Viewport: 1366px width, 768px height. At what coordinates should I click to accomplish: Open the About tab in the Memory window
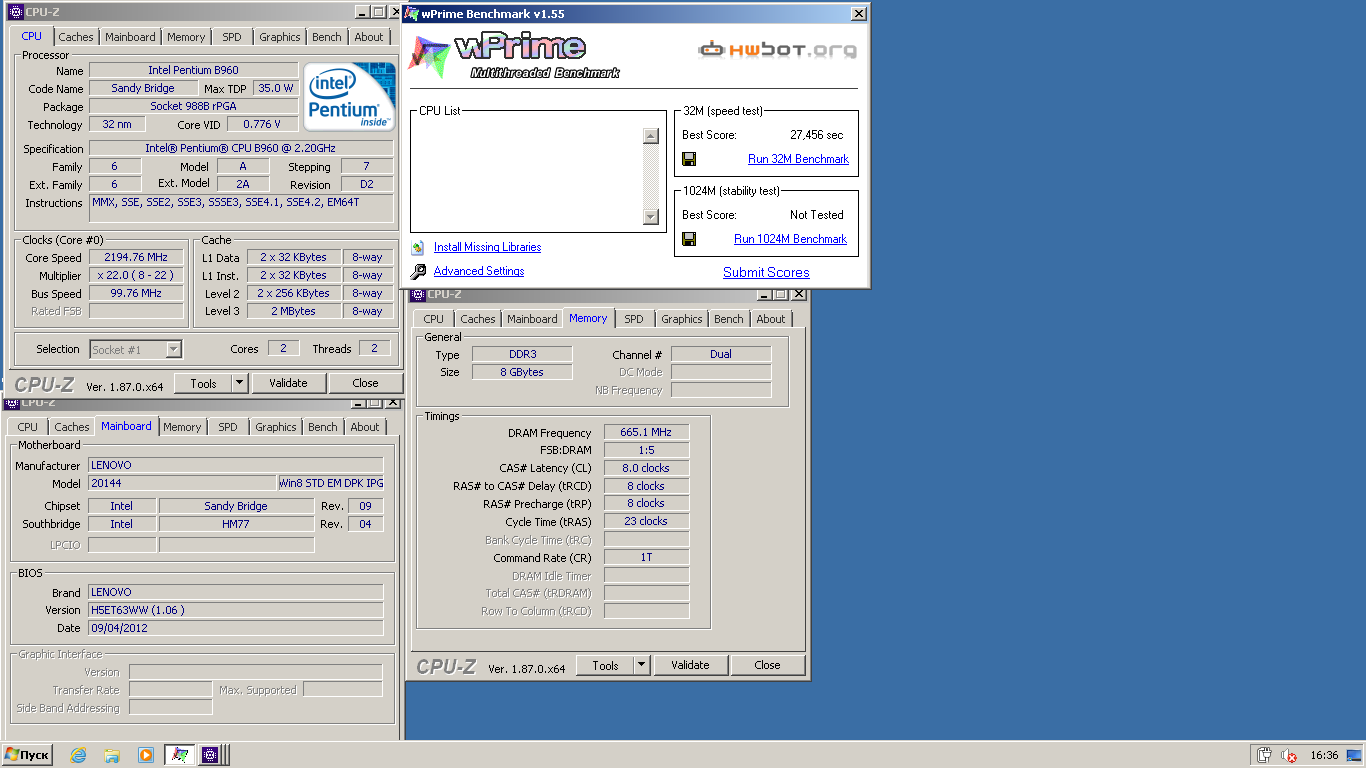coord(771,319)
